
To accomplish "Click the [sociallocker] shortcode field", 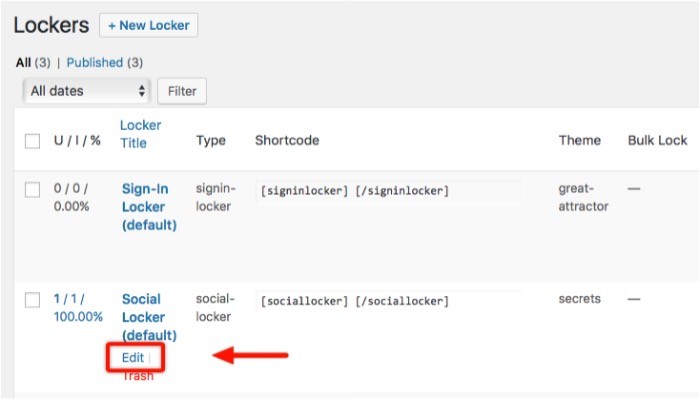I will [388, 300].
